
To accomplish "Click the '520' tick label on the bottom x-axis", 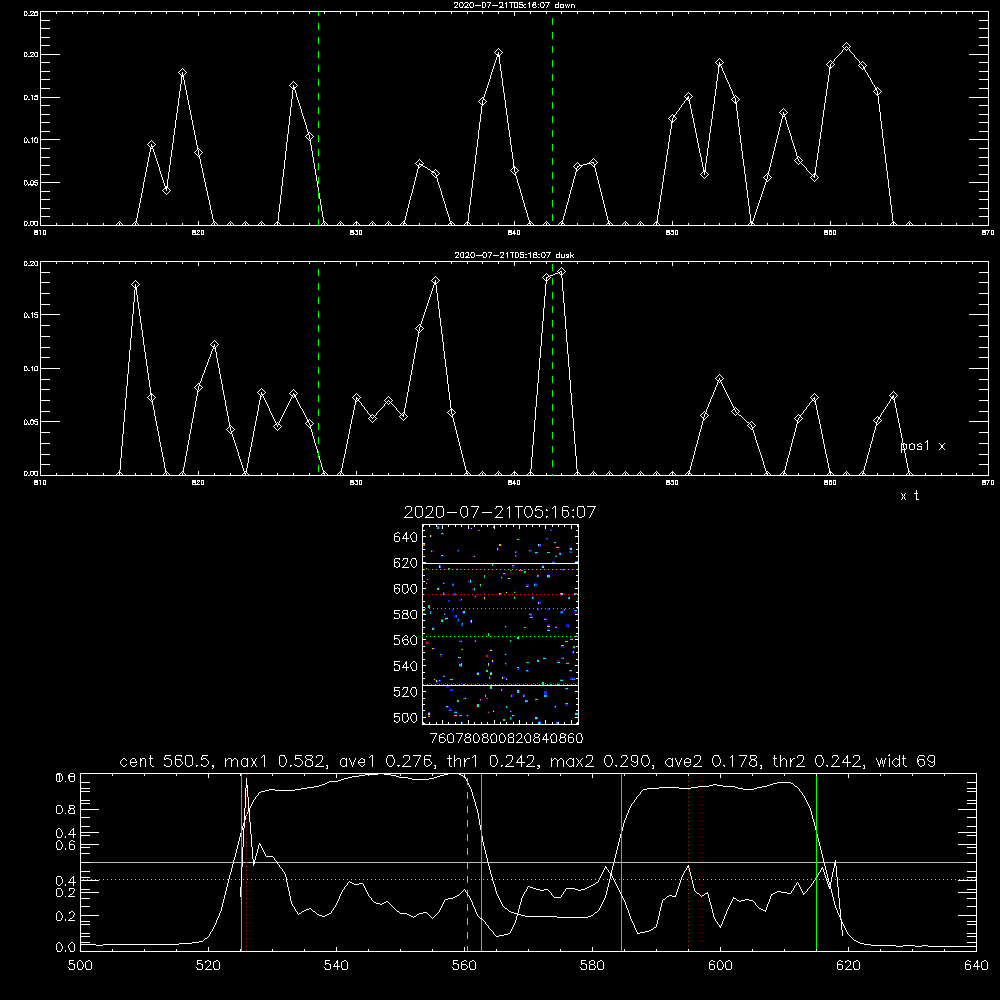I will coord(208,966).
